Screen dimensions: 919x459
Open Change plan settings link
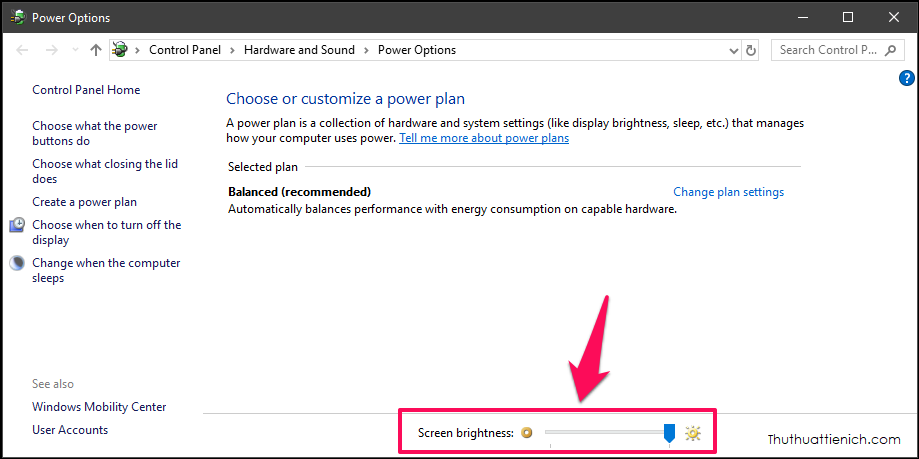click(728, 192)
